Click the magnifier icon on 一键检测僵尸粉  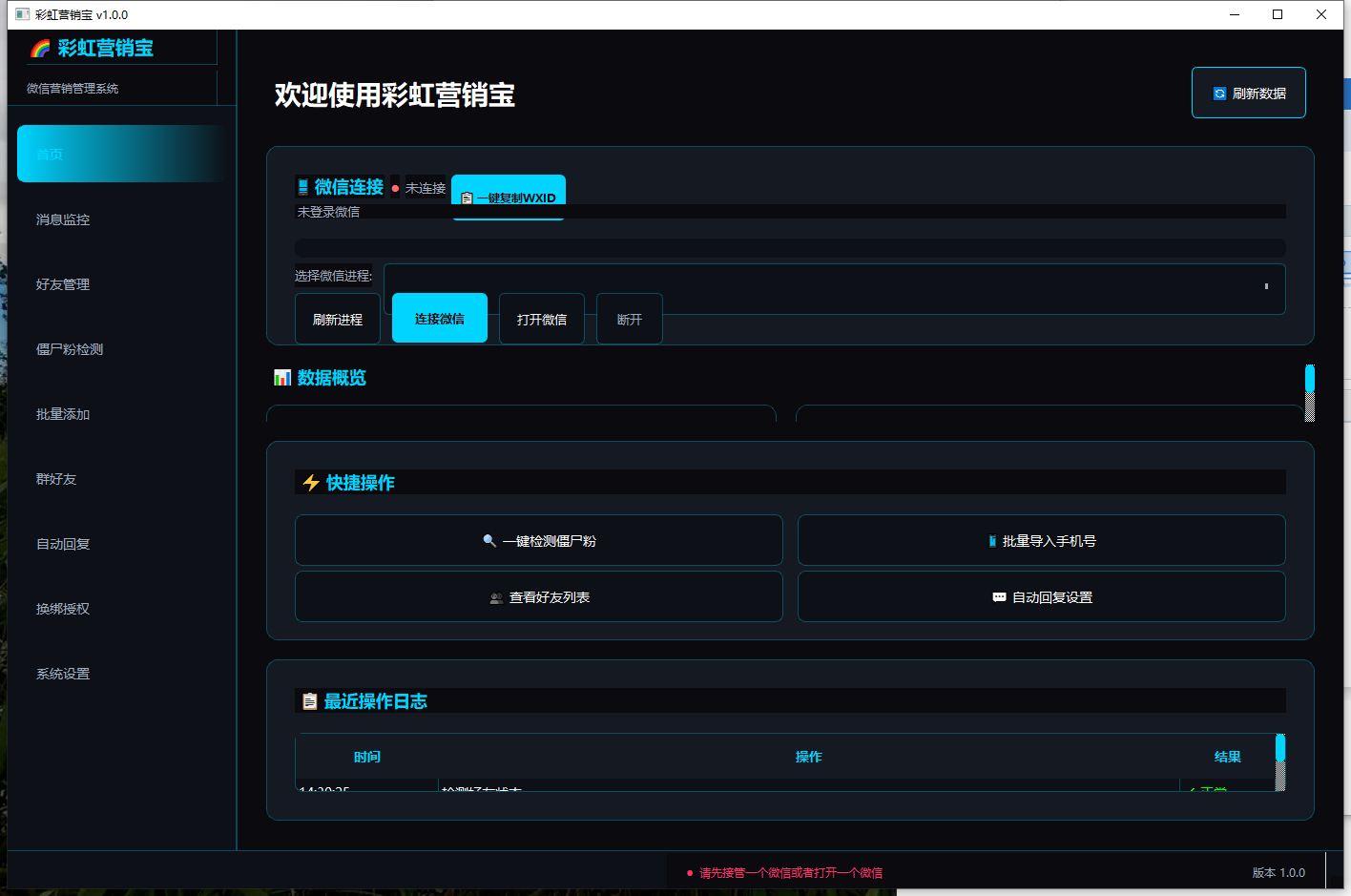coord(489,541)
